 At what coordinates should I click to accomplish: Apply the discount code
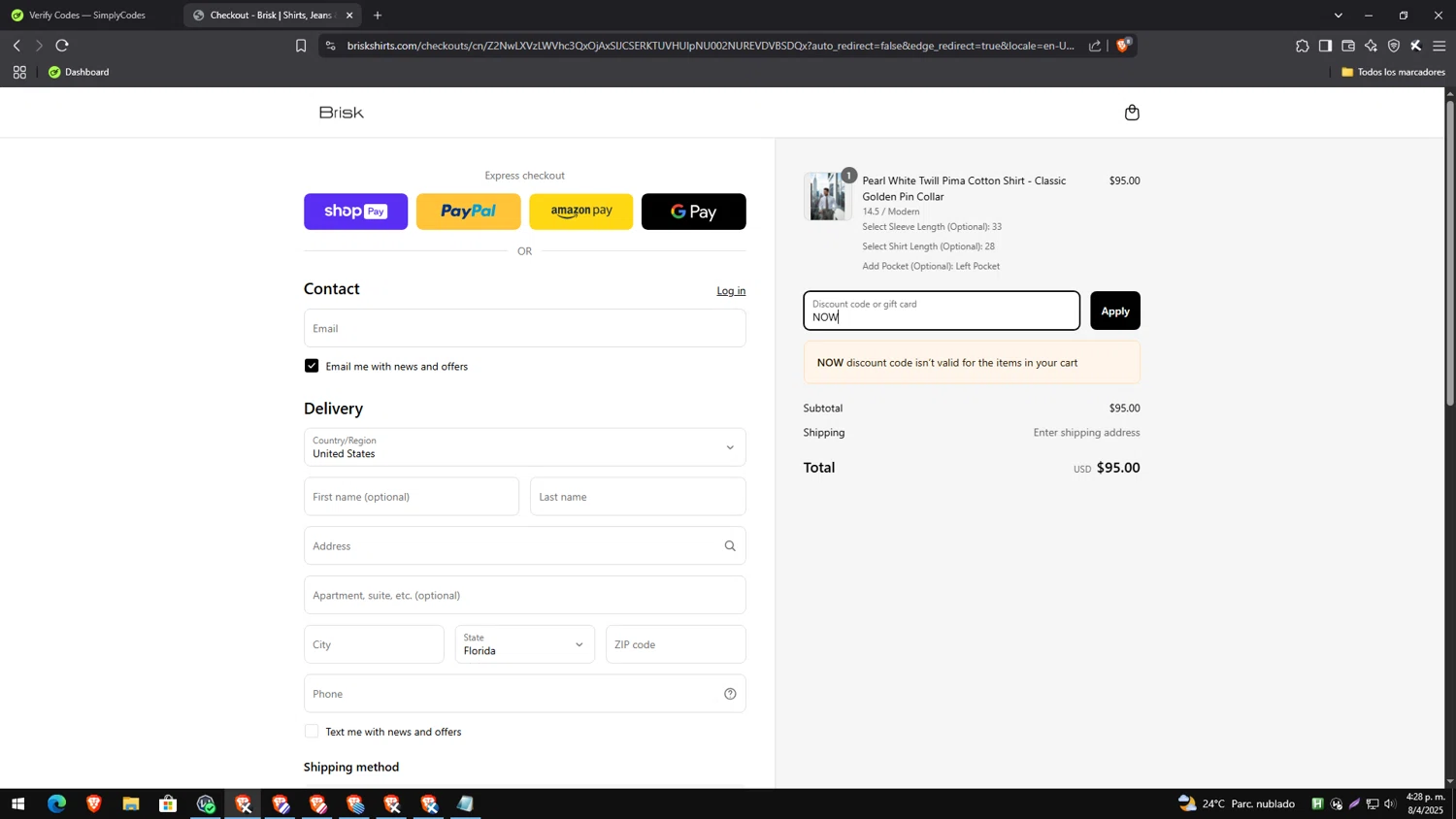1115,311
